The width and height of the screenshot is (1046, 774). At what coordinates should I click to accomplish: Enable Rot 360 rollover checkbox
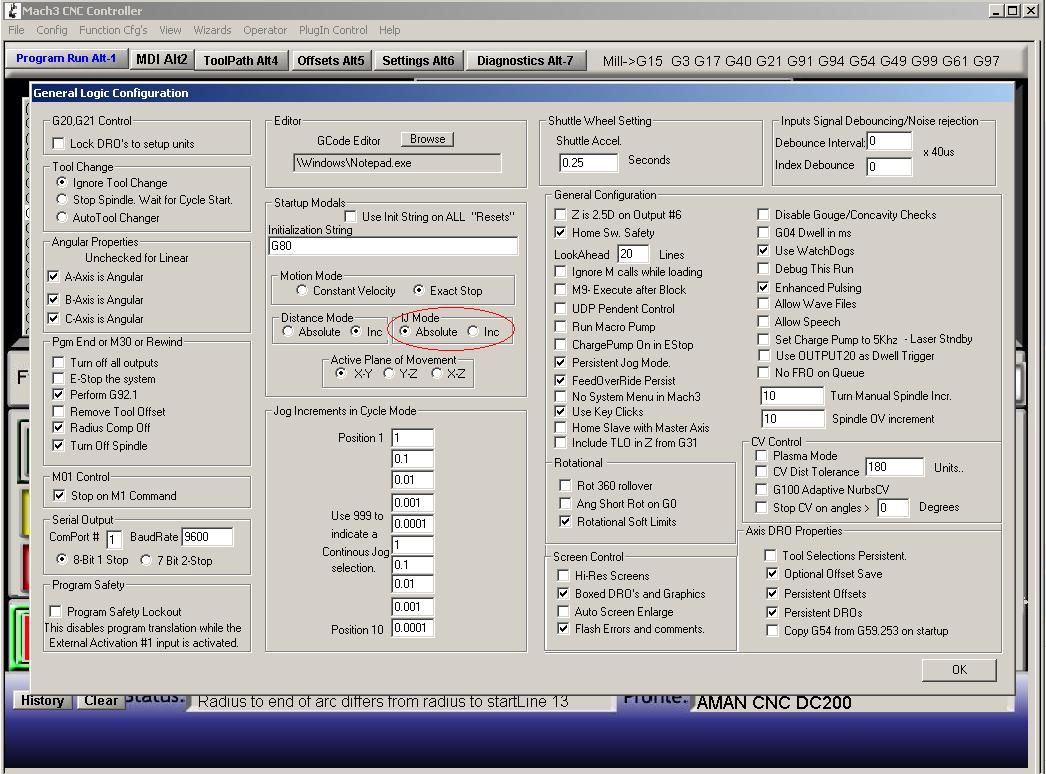coord(565,485)
